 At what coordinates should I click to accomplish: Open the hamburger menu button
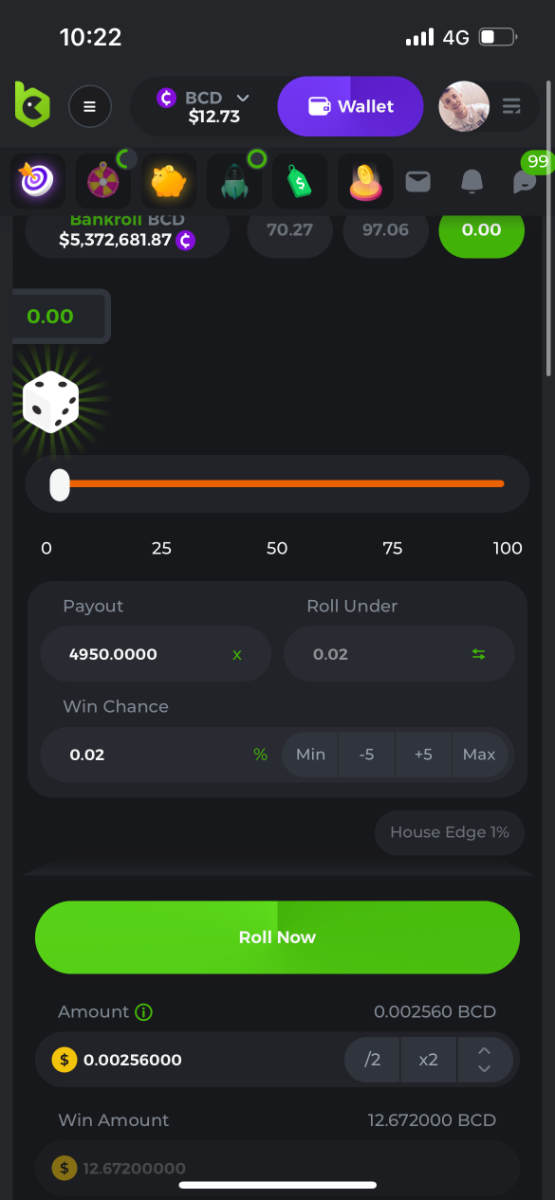(x=89, y=106)
